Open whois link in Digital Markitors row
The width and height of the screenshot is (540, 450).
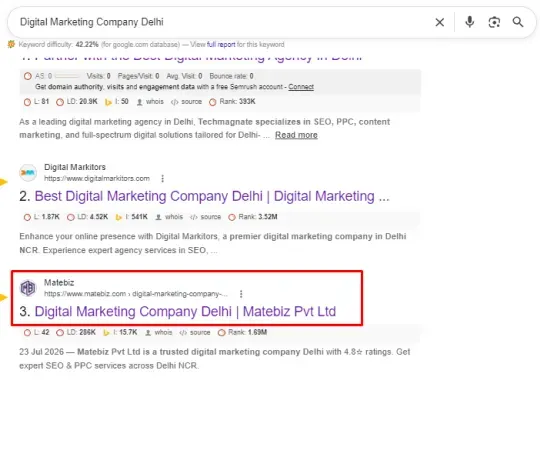pos(169,217)
